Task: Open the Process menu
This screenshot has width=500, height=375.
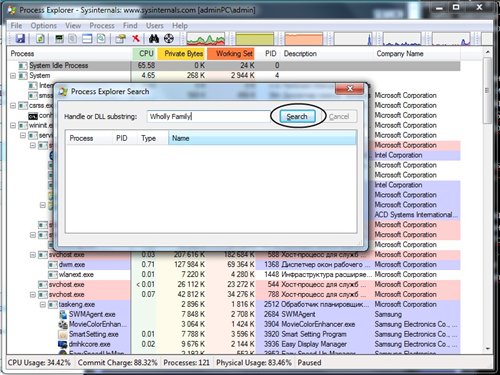Action: (x=102, y=26)
